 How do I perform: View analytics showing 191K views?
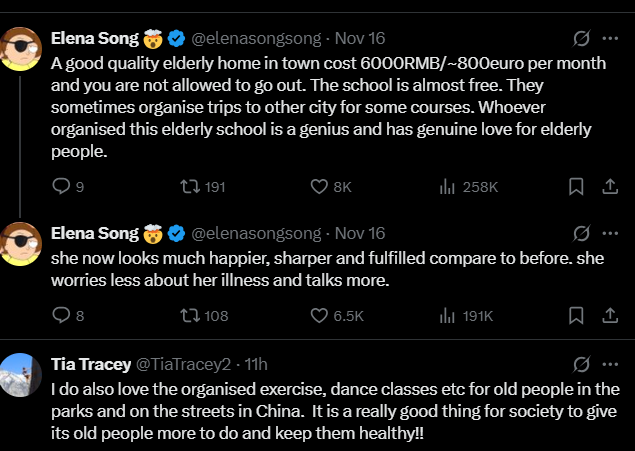click(x=449, y=316)
